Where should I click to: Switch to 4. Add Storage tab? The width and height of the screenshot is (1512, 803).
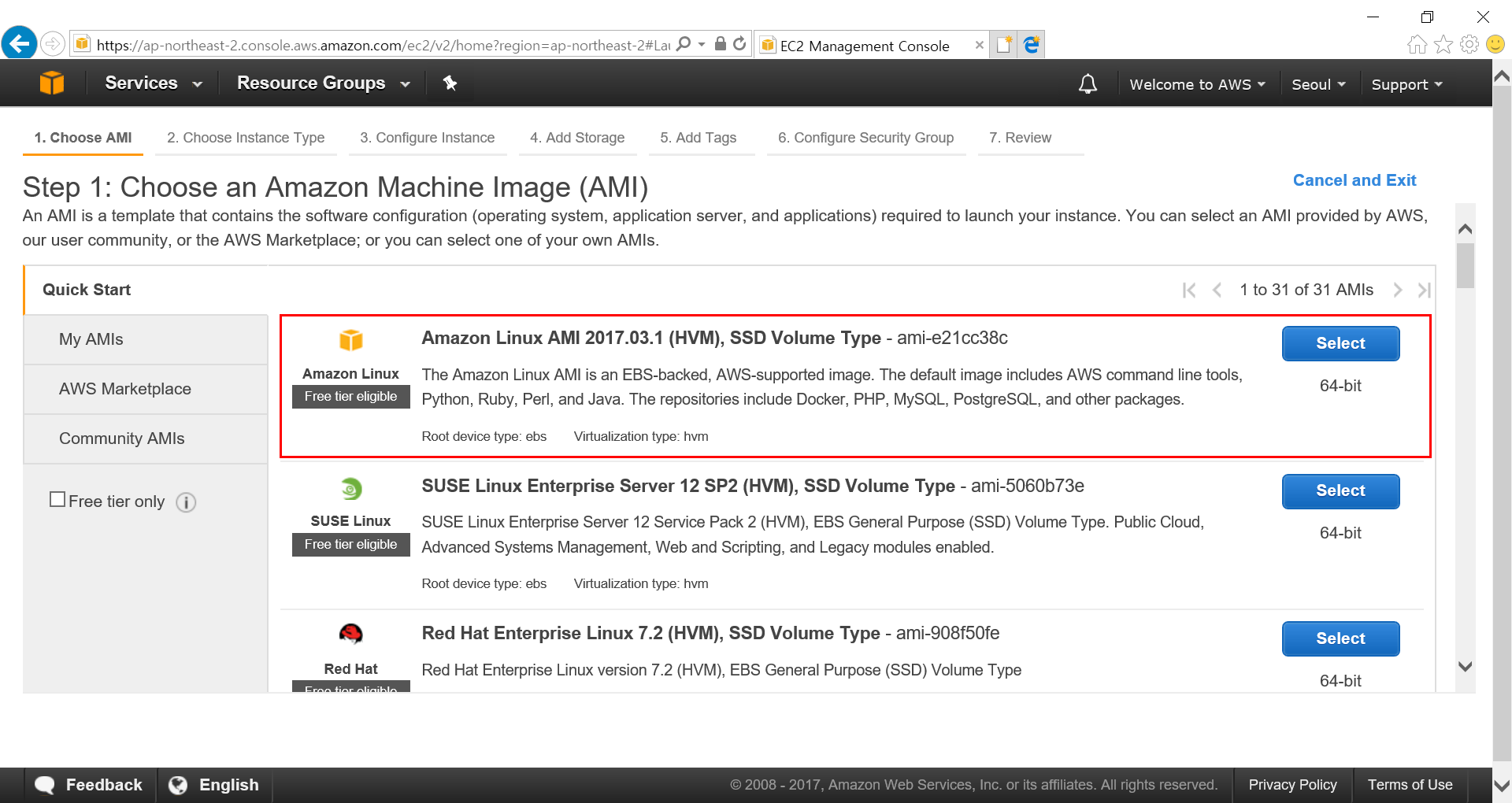[x=577, y=138]
